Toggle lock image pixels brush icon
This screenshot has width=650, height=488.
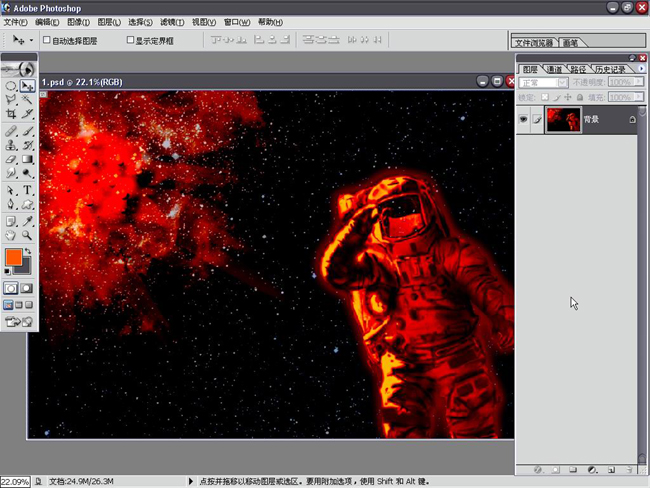557,97
